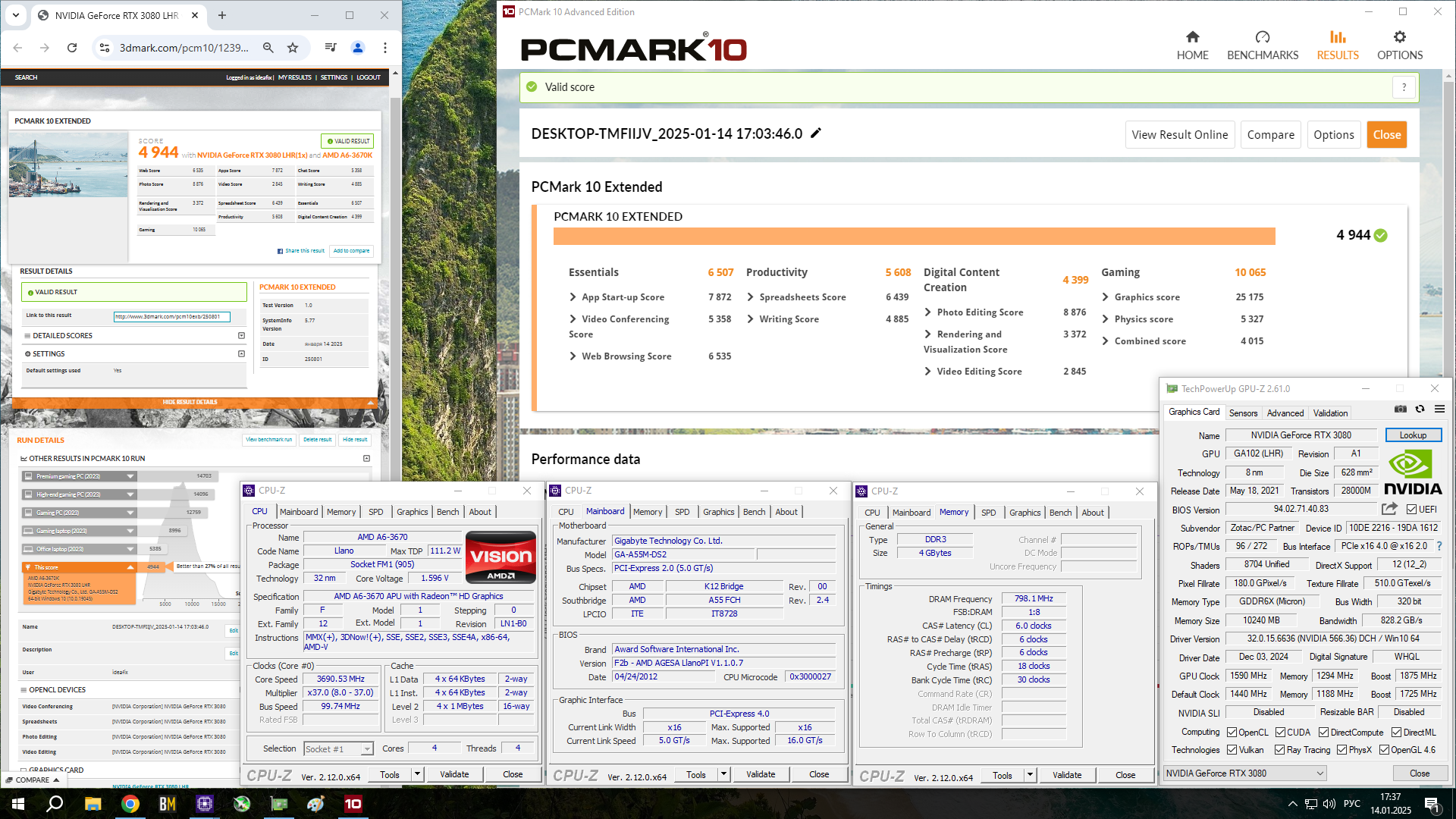Toggle the Vulkan checkbox
This screenshot has height=819, width=1456.
coord(1232,750)
